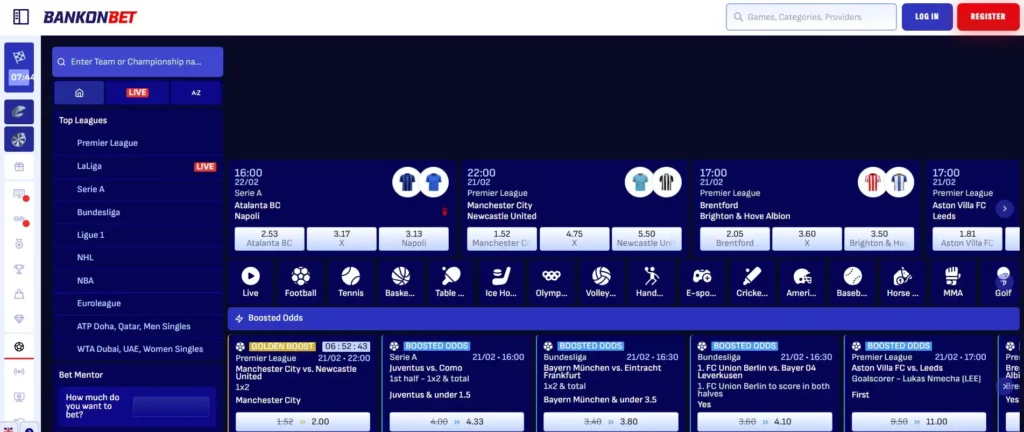1024x432 pixels.
Task: Open the BankOnBet logo home link
Action: coord(90,17)
